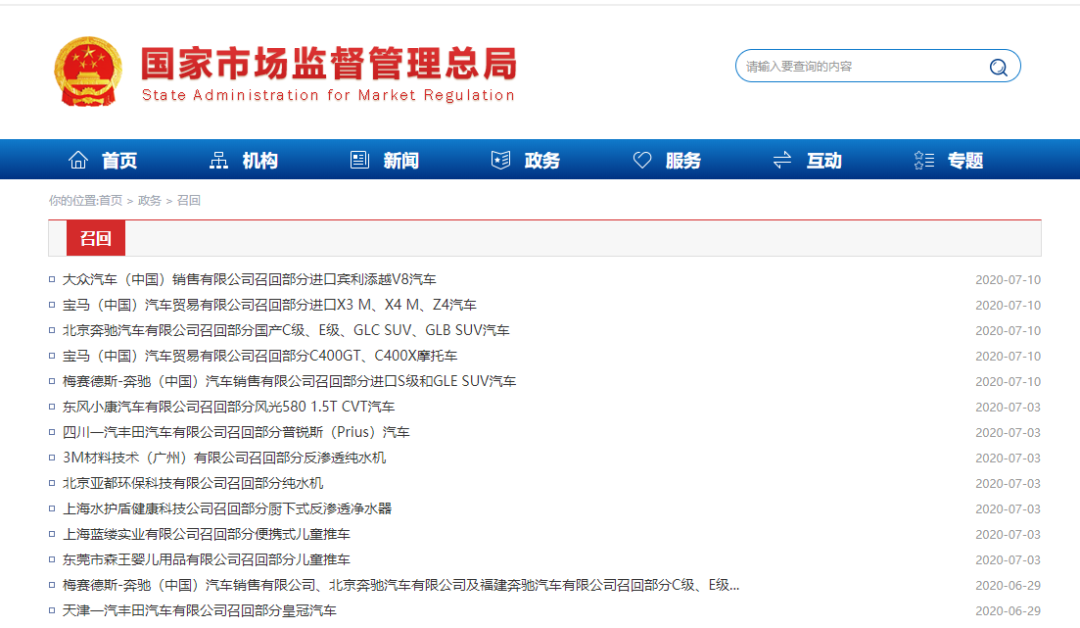Screen dimensions: 1080x628
Task: Open 宝马 recall of C400GT、C400X摩托车
Action: click(260, 355)
